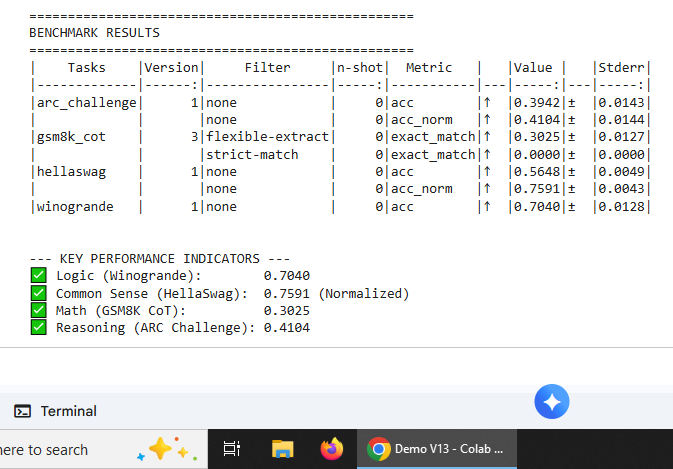Click the stderr value 0.0127
Image resolution: width=673 pixels, height=469 pixels.
coord(621,137)
